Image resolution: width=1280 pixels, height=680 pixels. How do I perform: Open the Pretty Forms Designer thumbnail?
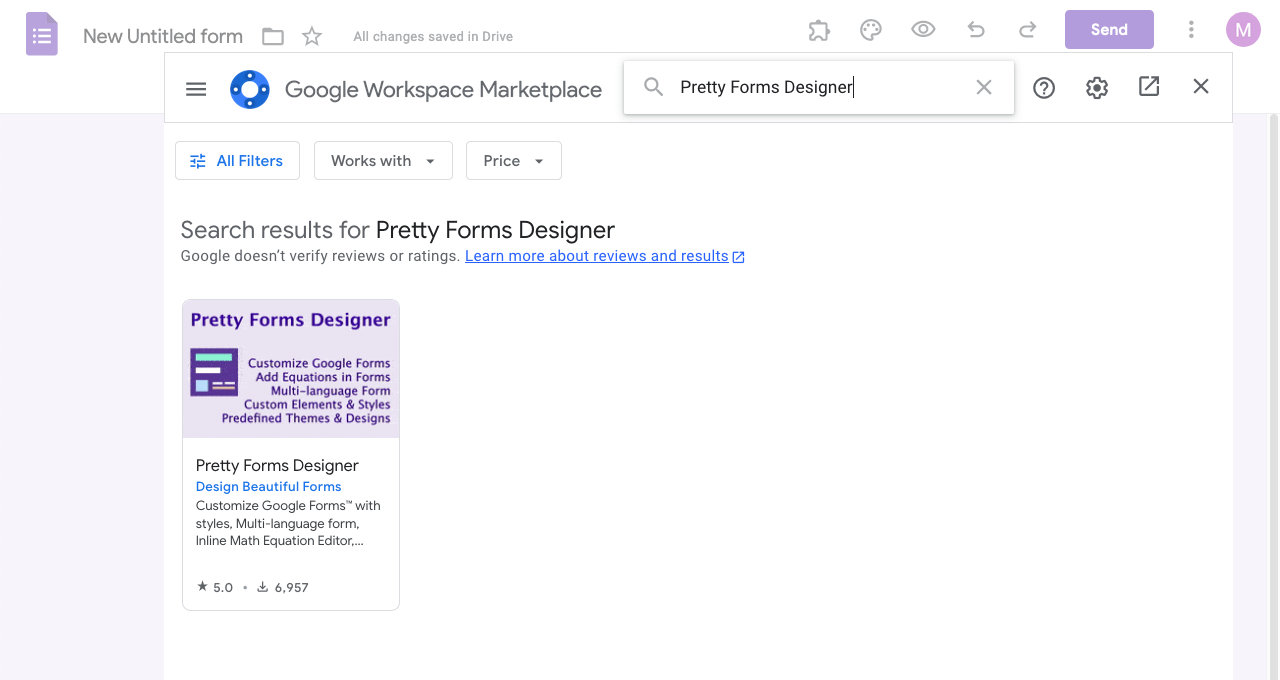pos(291,369)
